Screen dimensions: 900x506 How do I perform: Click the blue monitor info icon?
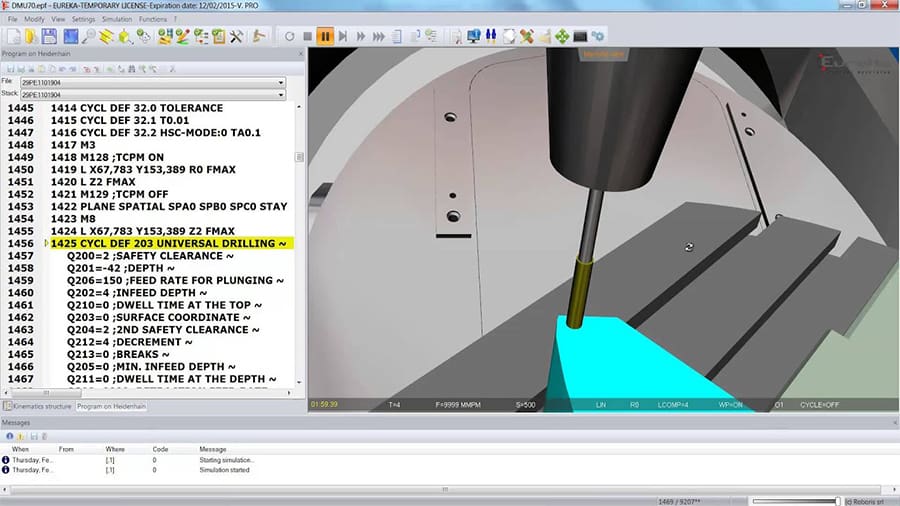coord(474,37)
